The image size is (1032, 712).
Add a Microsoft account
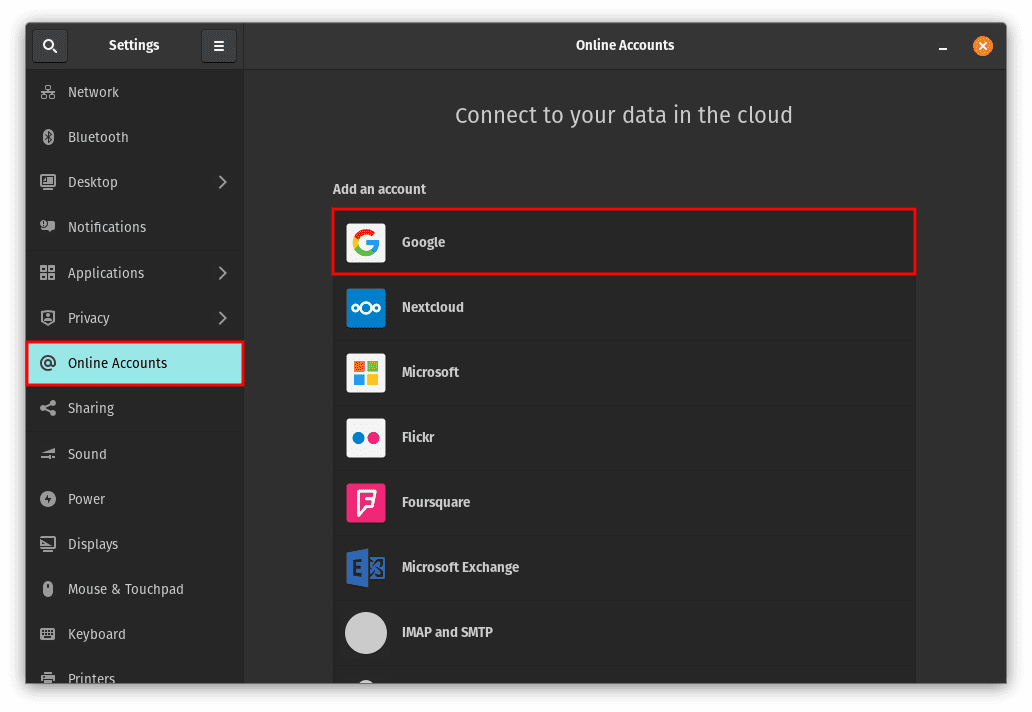point(624,372)
